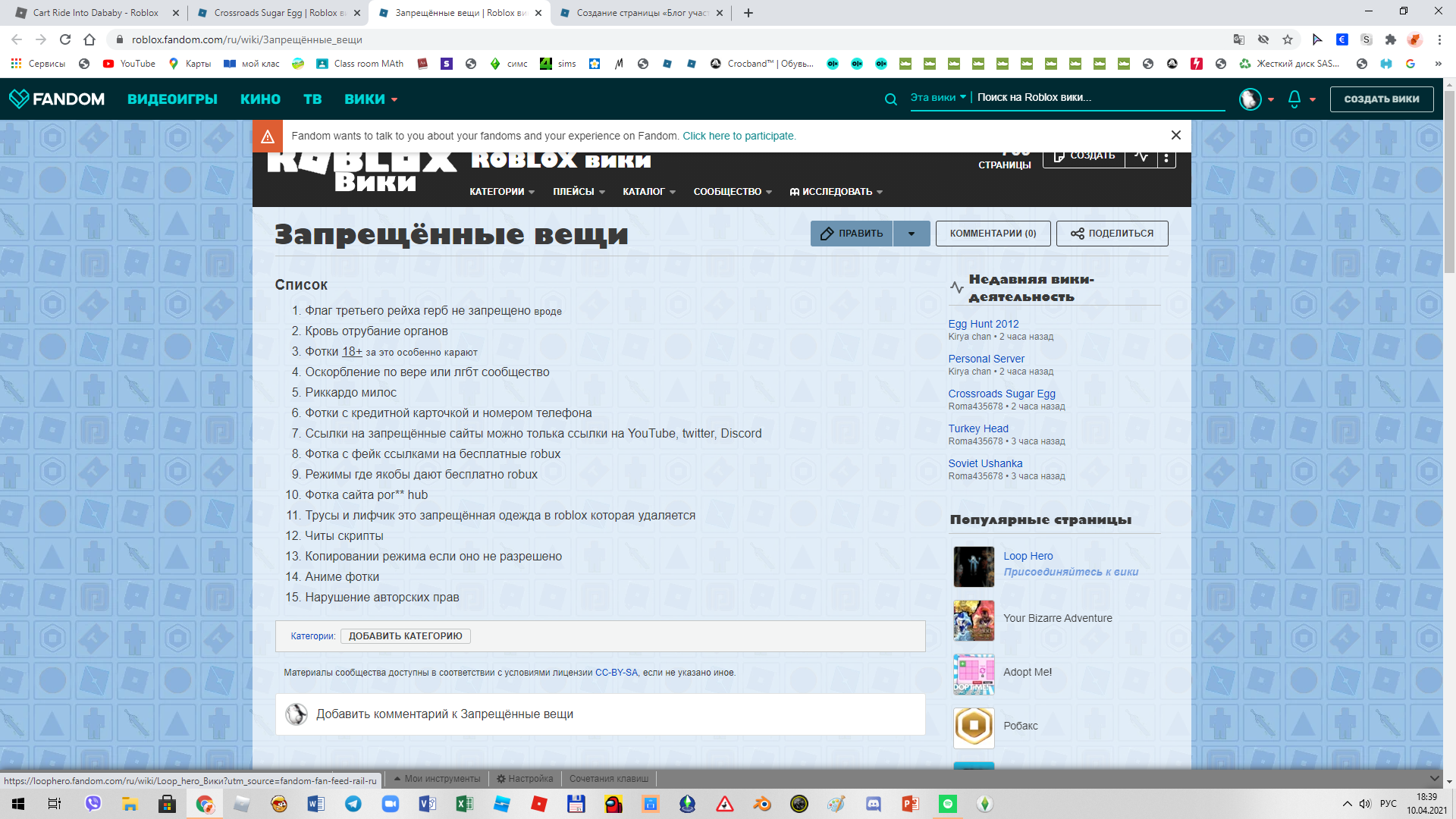This screenshot has width=1456, height=819.
Task: Open КИНО in Fandom navigation
Action: 260,99
